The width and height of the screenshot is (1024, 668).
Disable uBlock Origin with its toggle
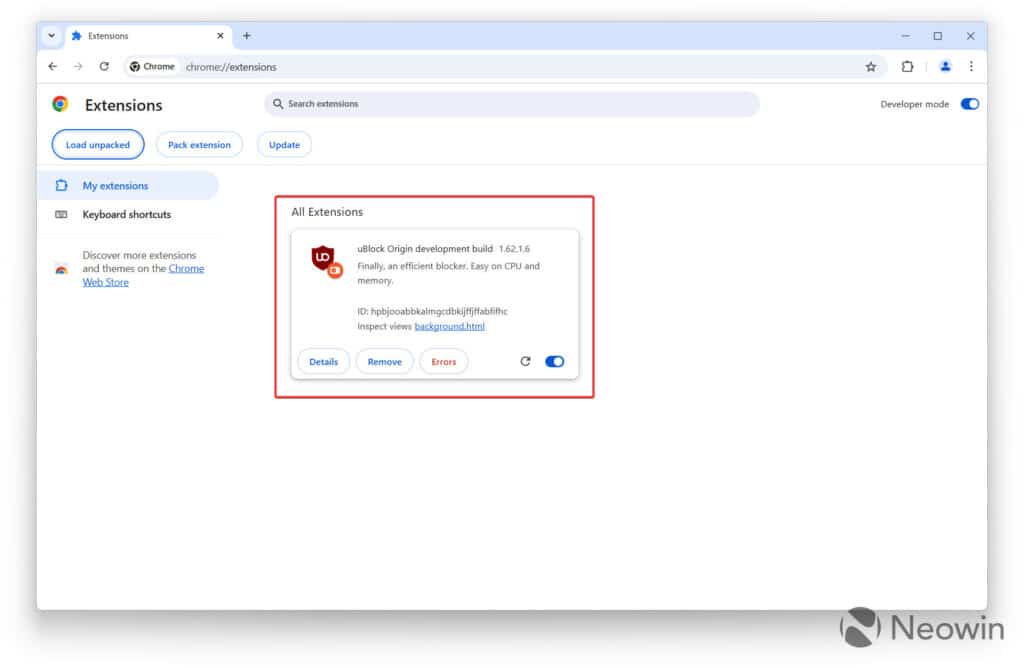(554, 362)
